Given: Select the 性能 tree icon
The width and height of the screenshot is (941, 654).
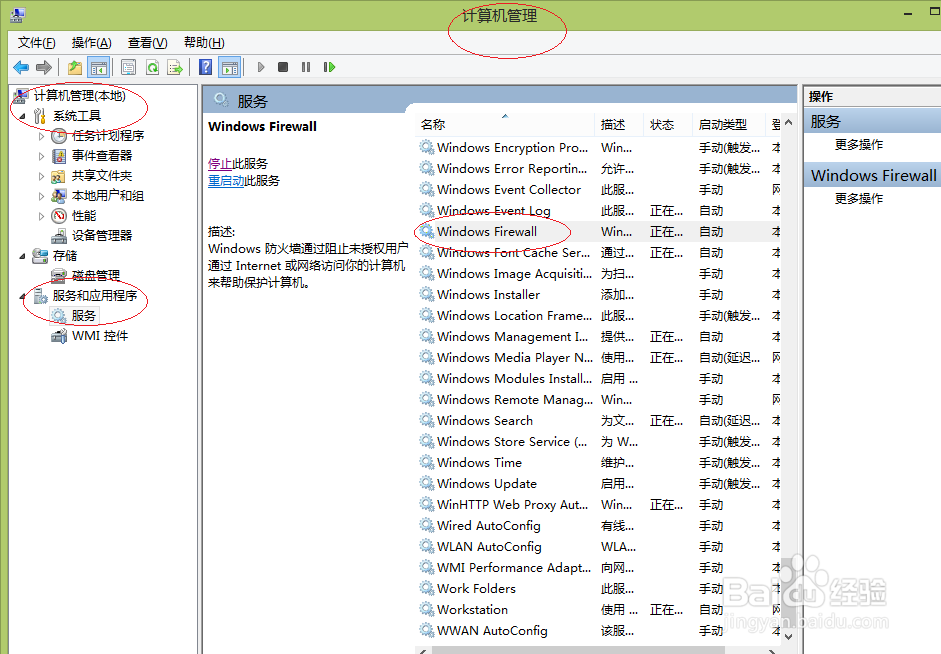Looking at the screenshot, I should (59, 215).
